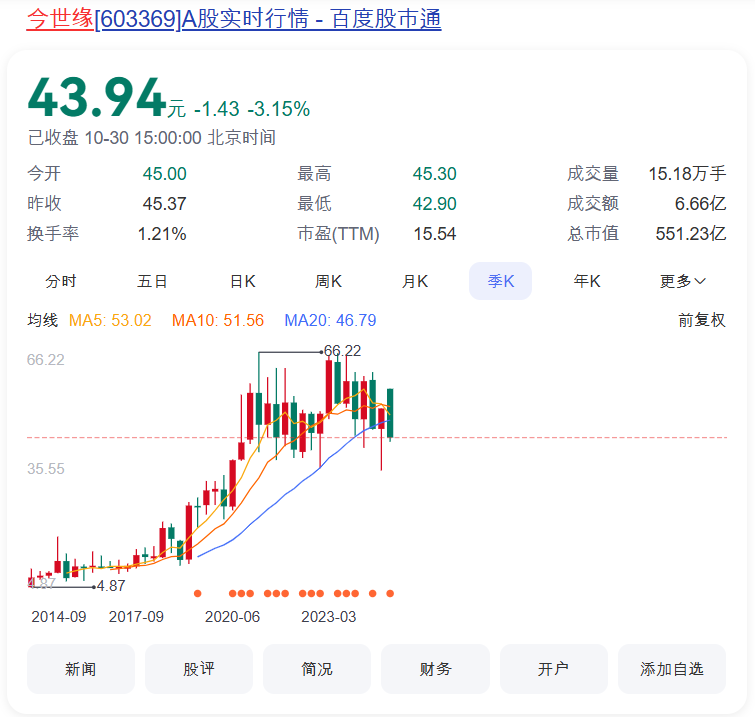
Task: Click the first orange event dot under chart
Action: [197, 593]
